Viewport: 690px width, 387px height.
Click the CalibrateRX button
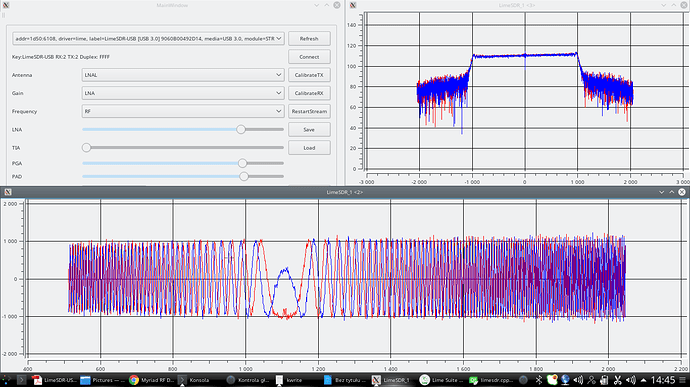pos(309,93)
